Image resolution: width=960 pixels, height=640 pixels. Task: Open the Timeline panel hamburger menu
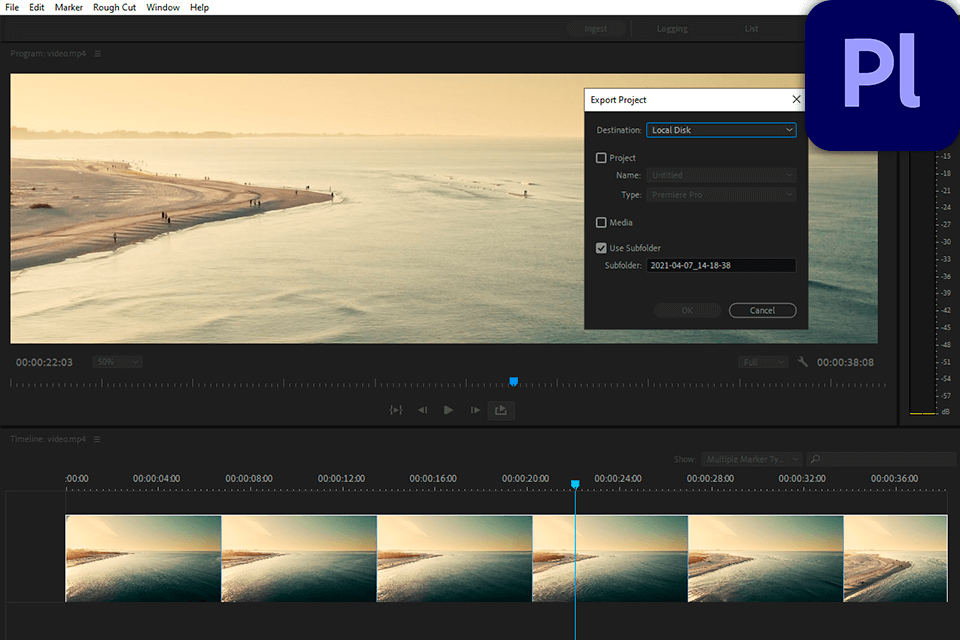coord(97,439)
